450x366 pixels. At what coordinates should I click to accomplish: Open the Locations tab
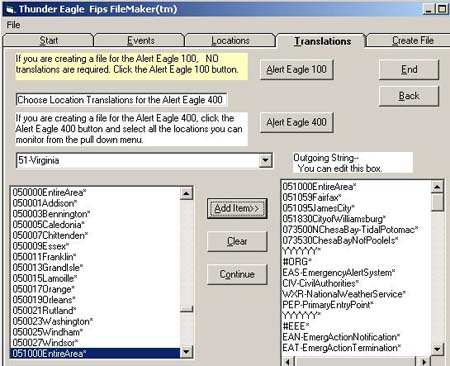(x=230, y=41)
